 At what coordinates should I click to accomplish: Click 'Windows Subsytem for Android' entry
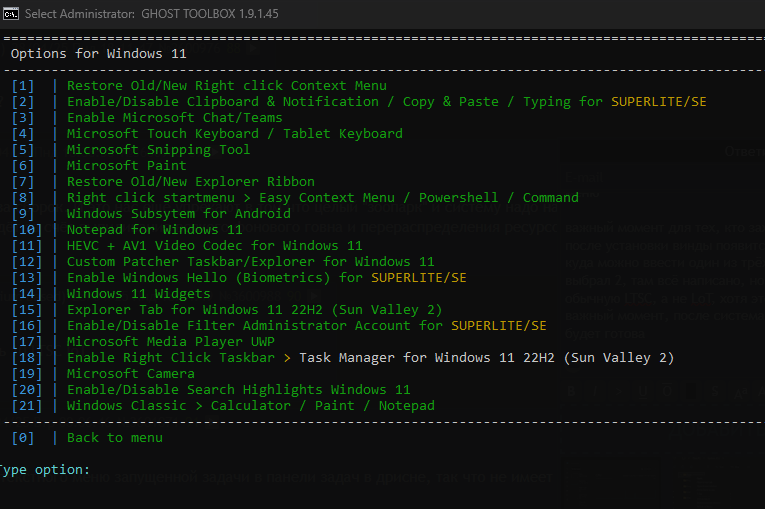click(179, 214)
